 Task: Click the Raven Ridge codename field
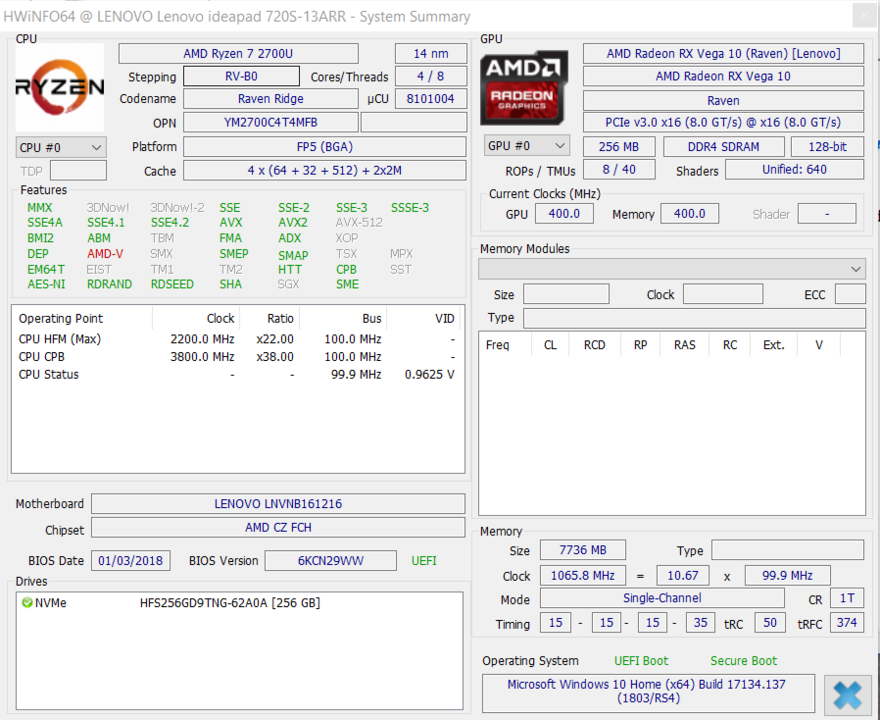click(271, 99)
